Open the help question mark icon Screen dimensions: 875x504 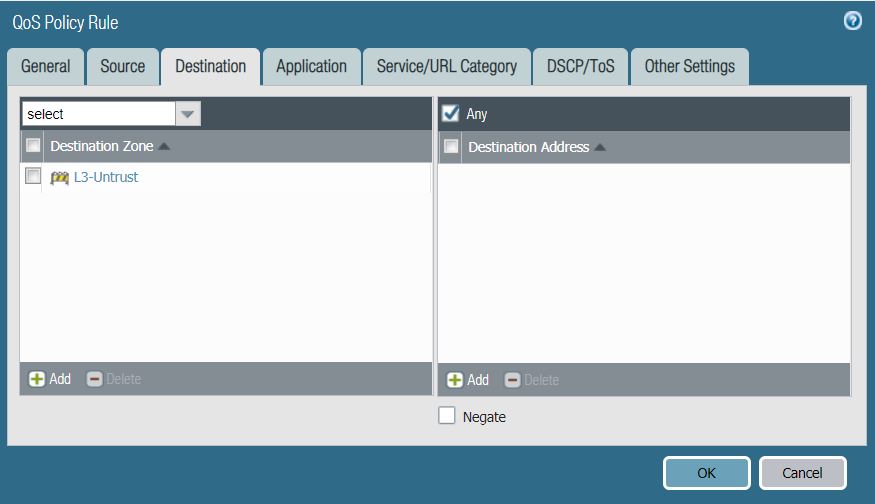point(852,21)
